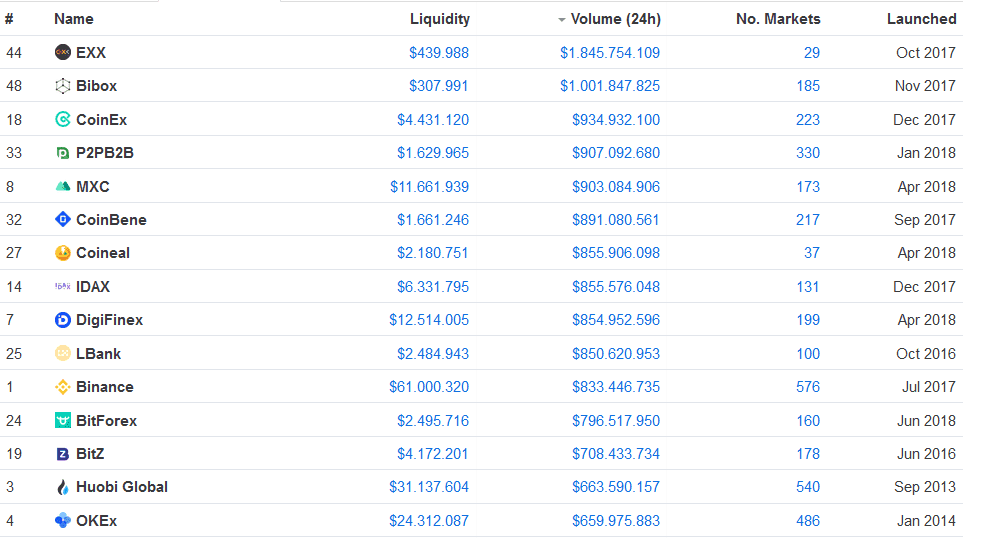Image resolution: width=998 pixels, height=538 pixels.
Task: Click the Huobi Global flame icon
Action: [63, 487]
